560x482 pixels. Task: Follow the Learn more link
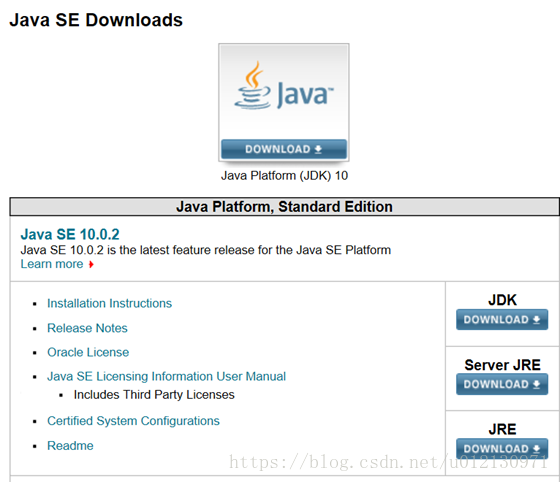(x=52, y=264)
